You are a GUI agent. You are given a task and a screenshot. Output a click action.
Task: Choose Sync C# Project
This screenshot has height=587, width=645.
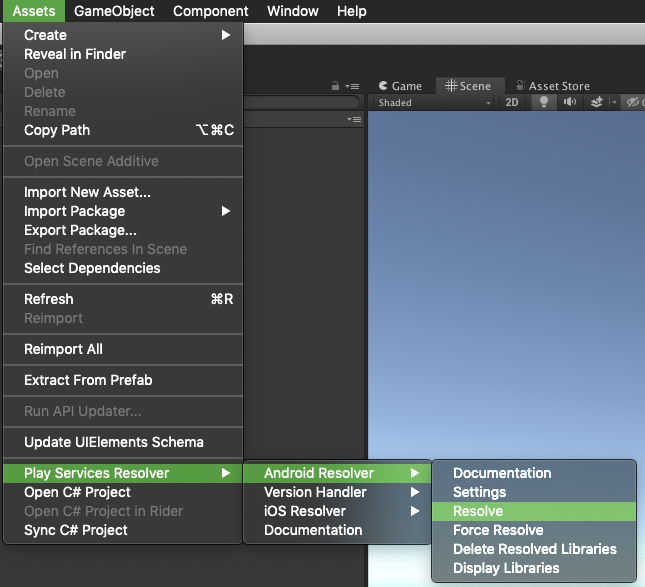point(123,530)
